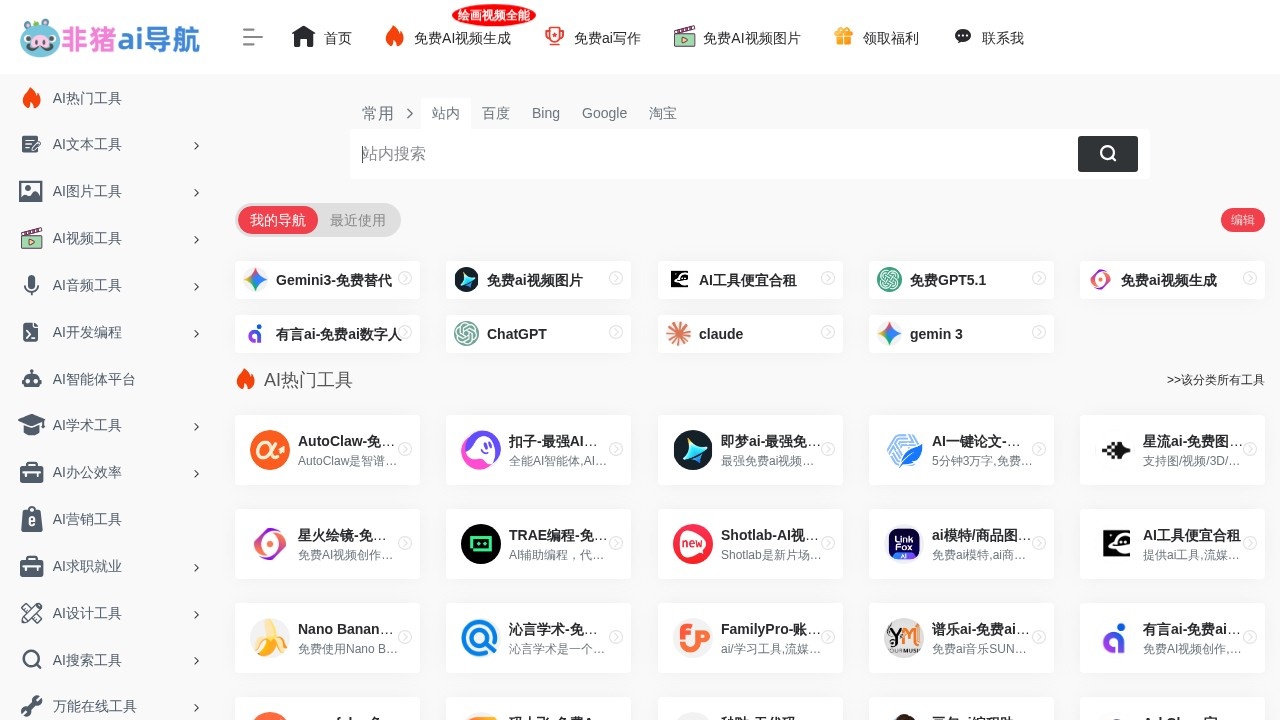Switch to 最近使用 view
Screen dimensions: 1280x720
[x=358, y=220]
